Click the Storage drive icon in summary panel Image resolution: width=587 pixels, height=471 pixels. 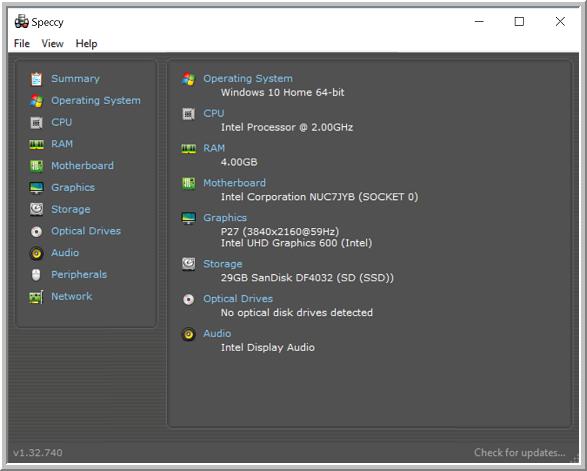[x=188, y=264]
